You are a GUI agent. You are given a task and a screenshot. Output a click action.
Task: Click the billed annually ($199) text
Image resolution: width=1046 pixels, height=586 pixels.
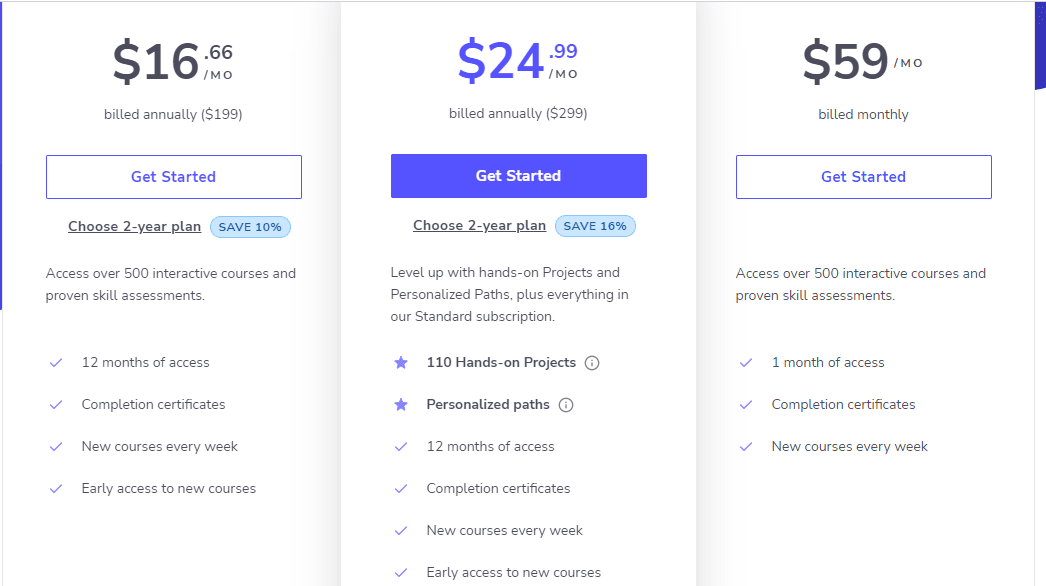[x=173, y=114]
